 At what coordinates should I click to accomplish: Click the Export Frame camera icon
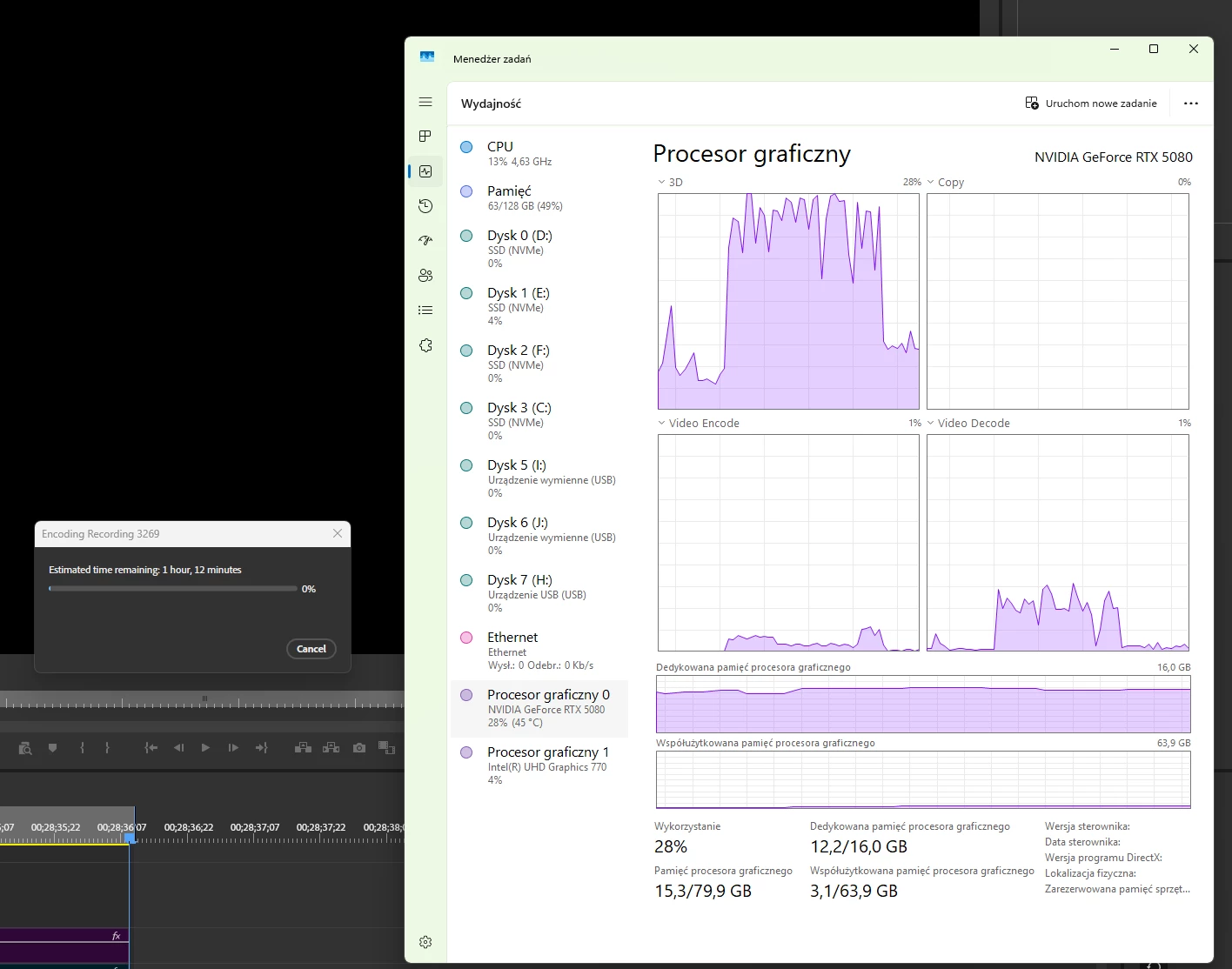pyautogui.click(x=359, y=747)
